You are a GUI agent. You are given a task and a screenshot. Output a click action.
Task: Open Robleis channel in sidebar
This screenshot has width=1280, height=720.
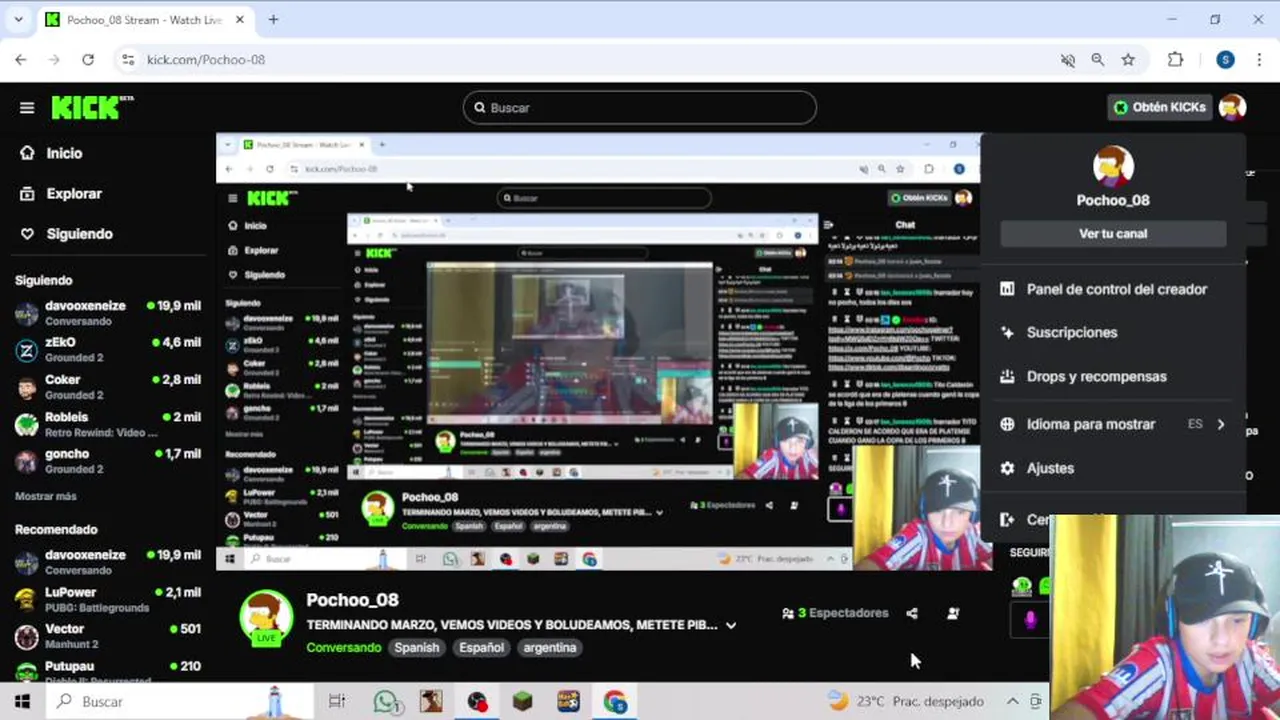tap(108, 424)
